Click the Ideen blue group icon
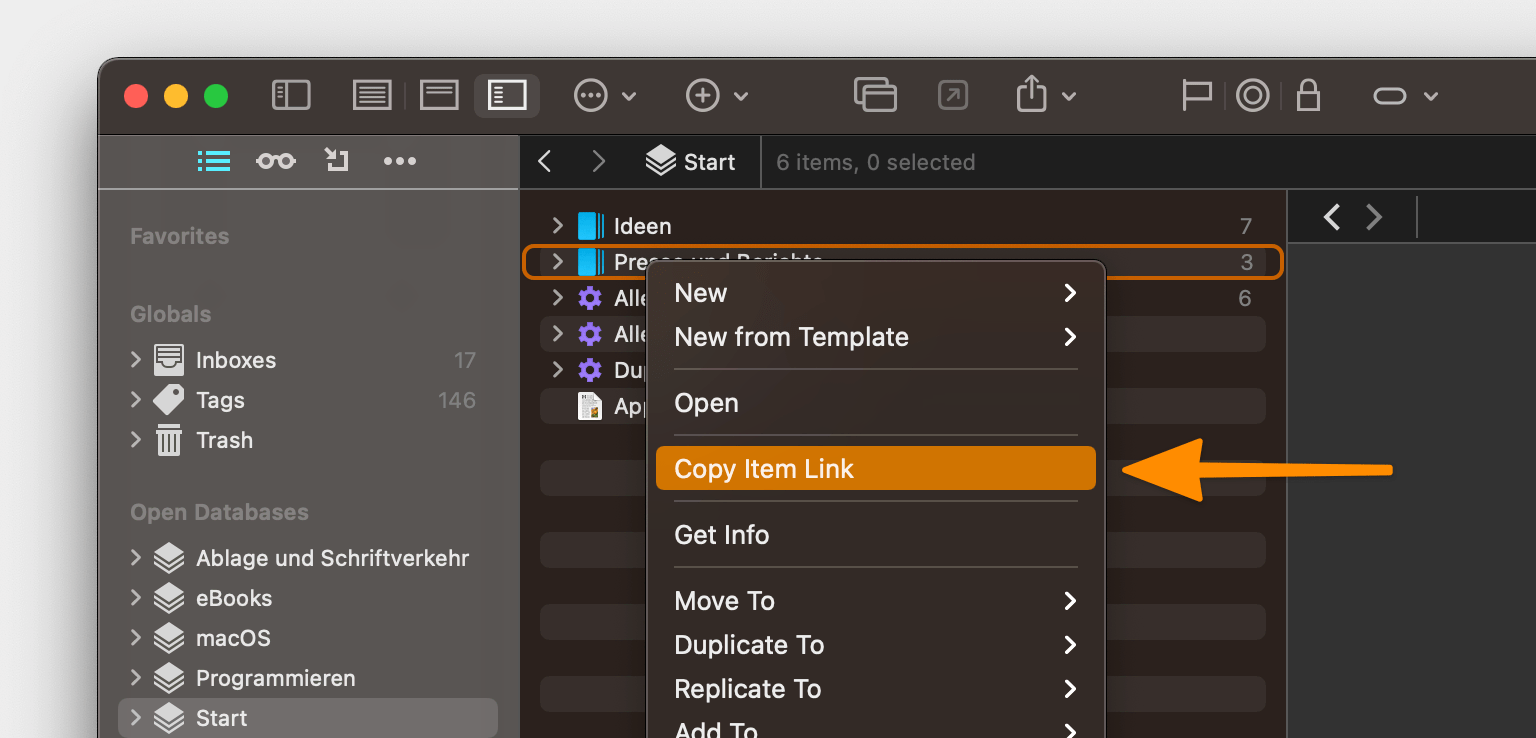The height and width of the screenshot is (738, 1536). (591, 226)
